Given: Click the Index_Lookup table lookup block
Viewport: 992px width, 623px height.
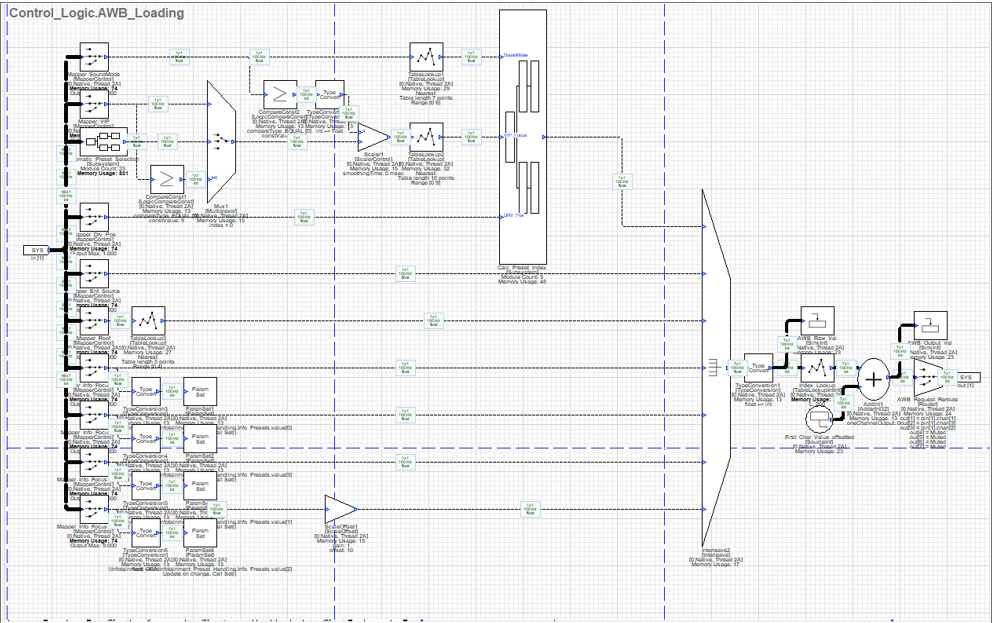Looking at the screenshot, I should (817, 368).
